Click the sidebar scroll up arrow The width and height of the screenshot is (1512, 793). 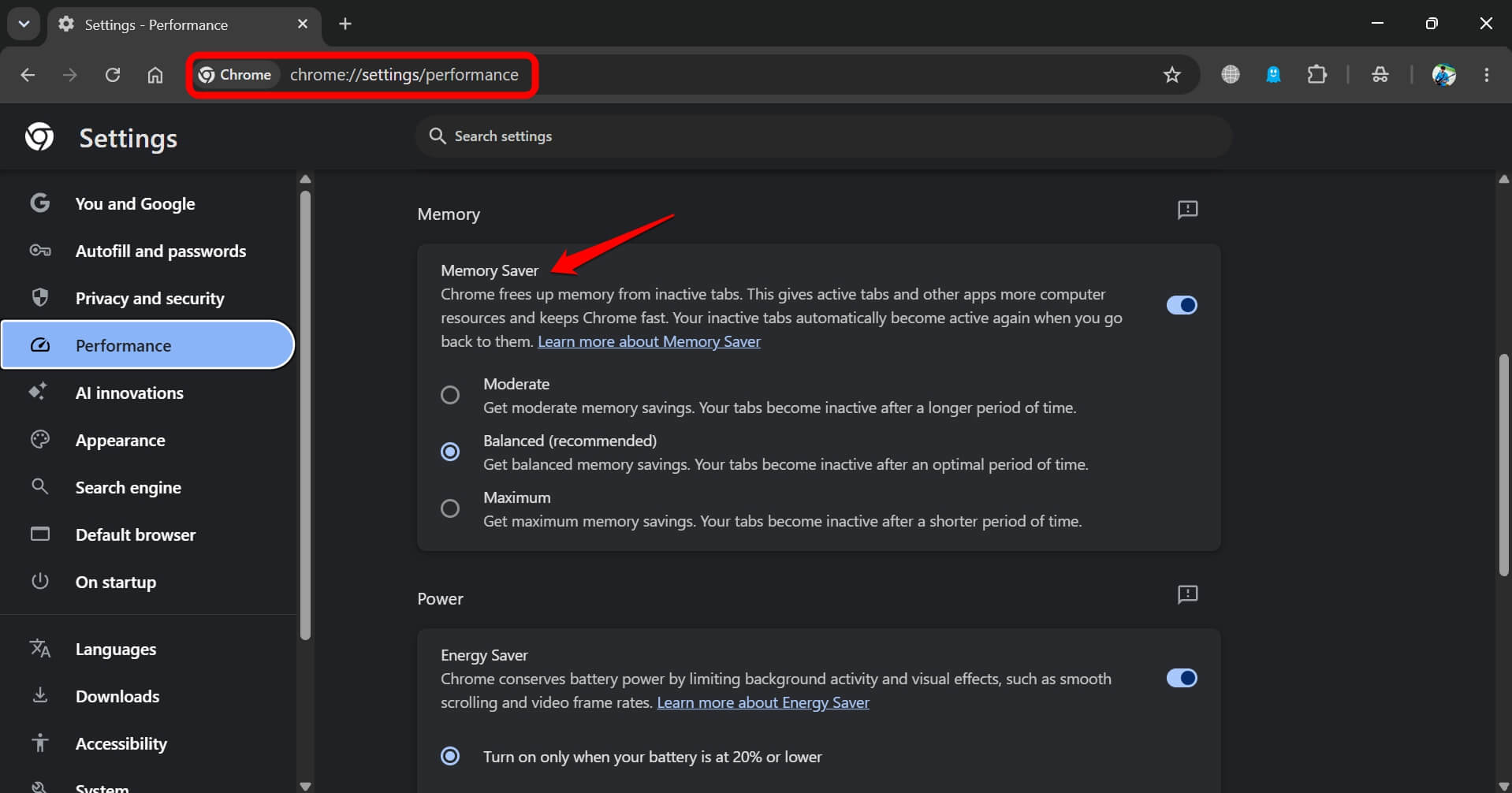(x=305, y=179)
